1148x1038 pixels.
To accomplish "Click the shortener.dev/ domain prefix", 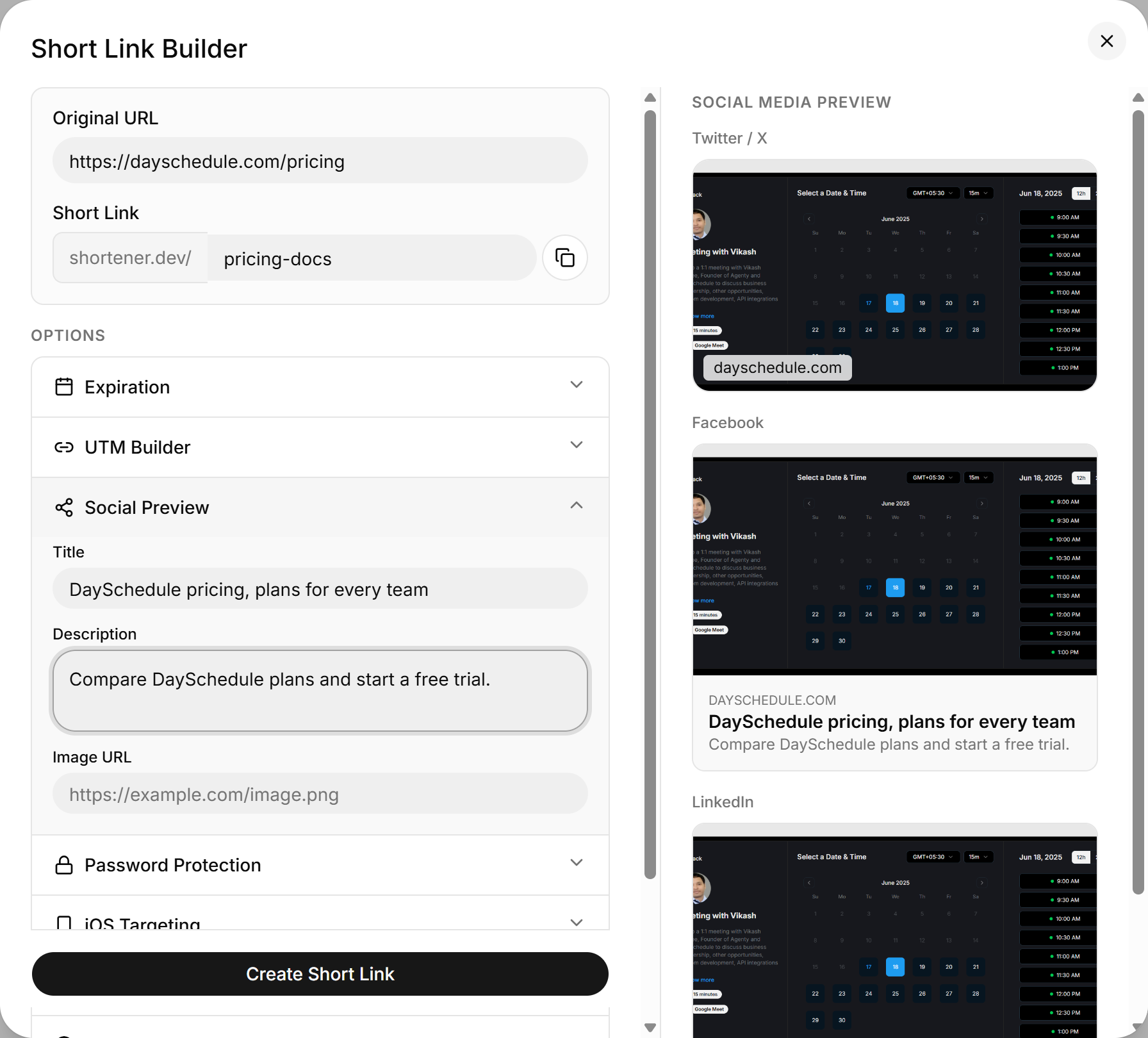I will tap(130, 258).
